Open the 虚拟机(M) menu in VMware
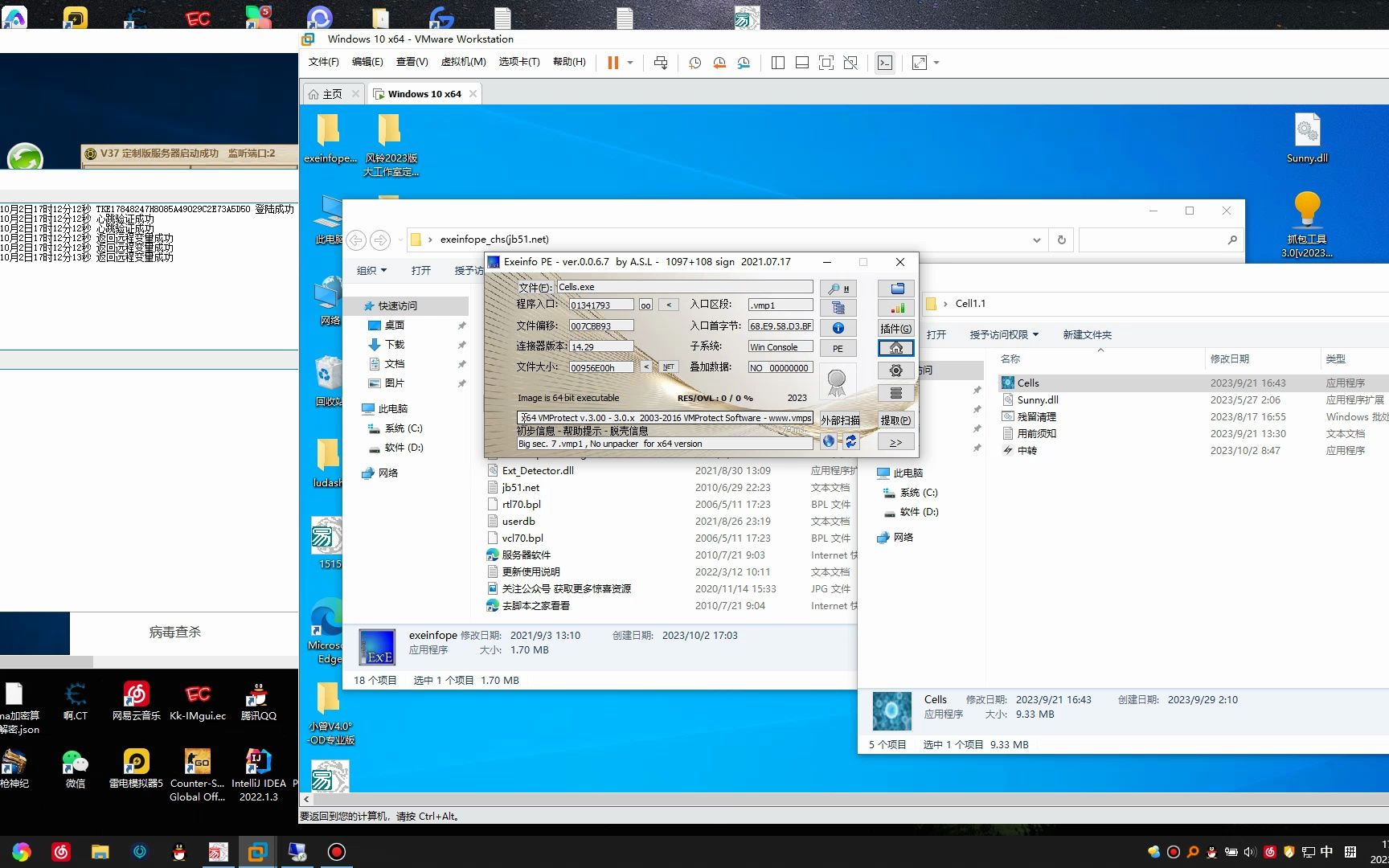 [x=463, y=62]
